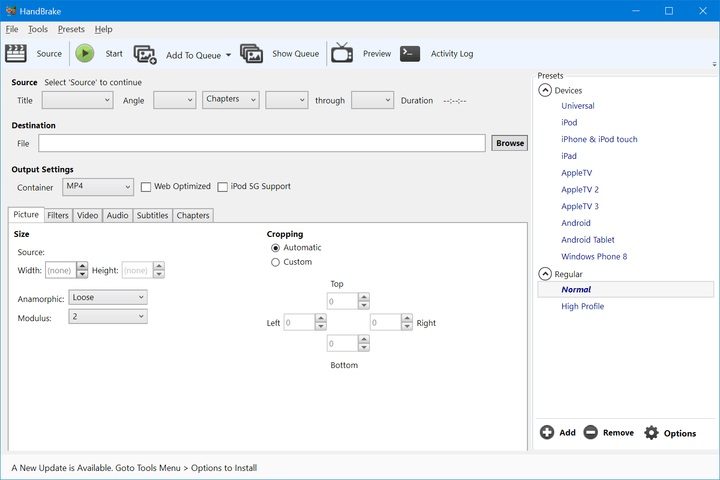Viewport: 720px width, 480px height.
Task: Click the Source clapperboard icon
Action: tap(16, 54)
